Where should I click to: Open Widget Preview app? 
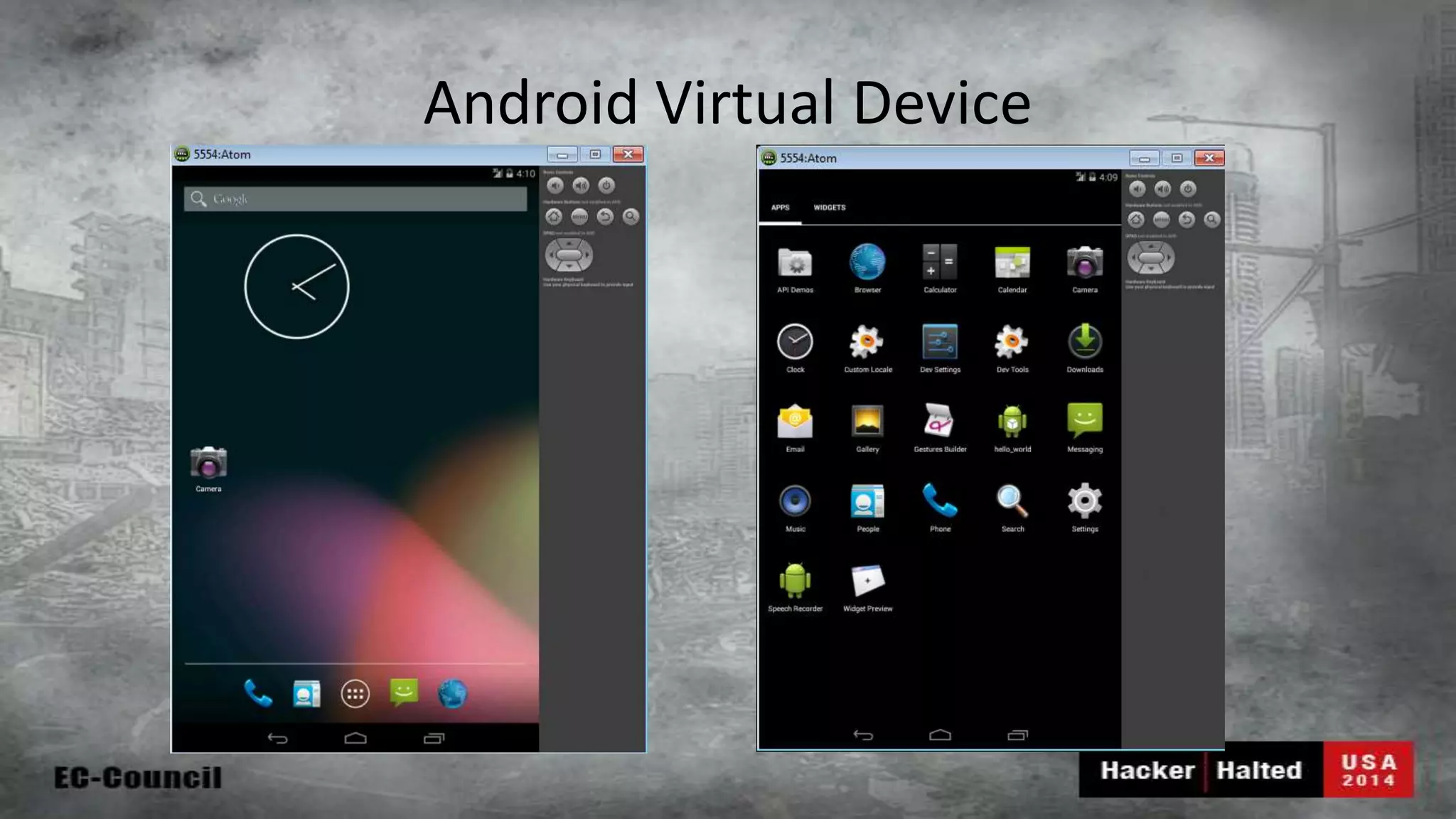[x=867, y=588]
